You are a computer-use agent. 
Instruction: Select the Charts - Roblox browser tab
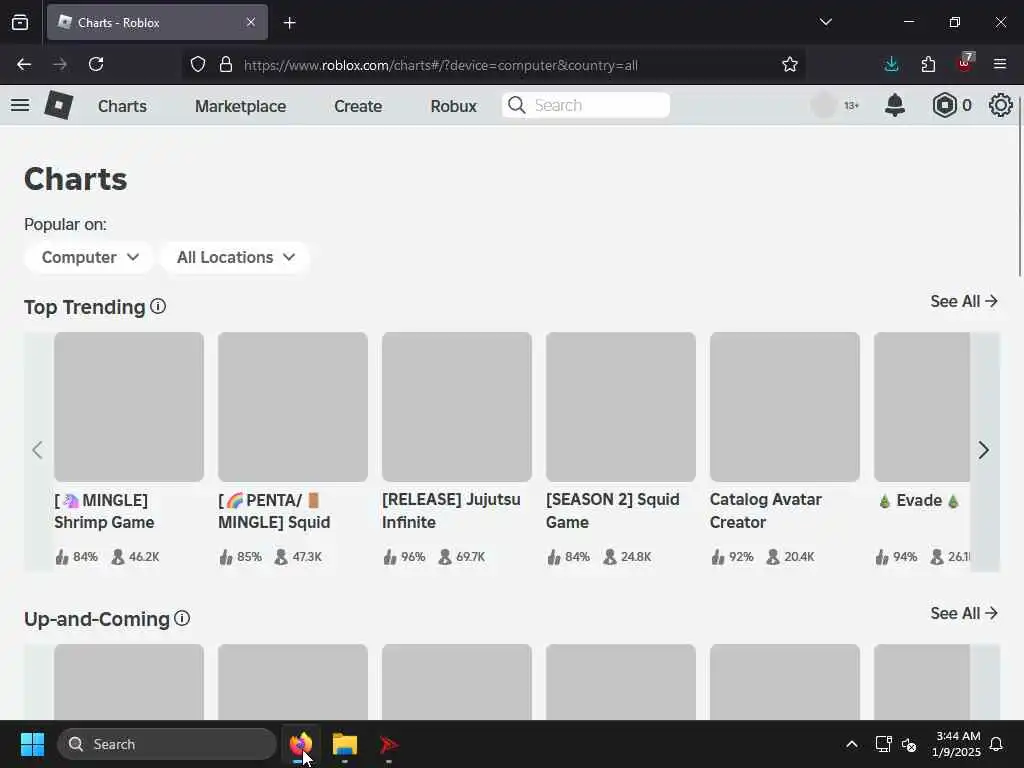(157, 22)
